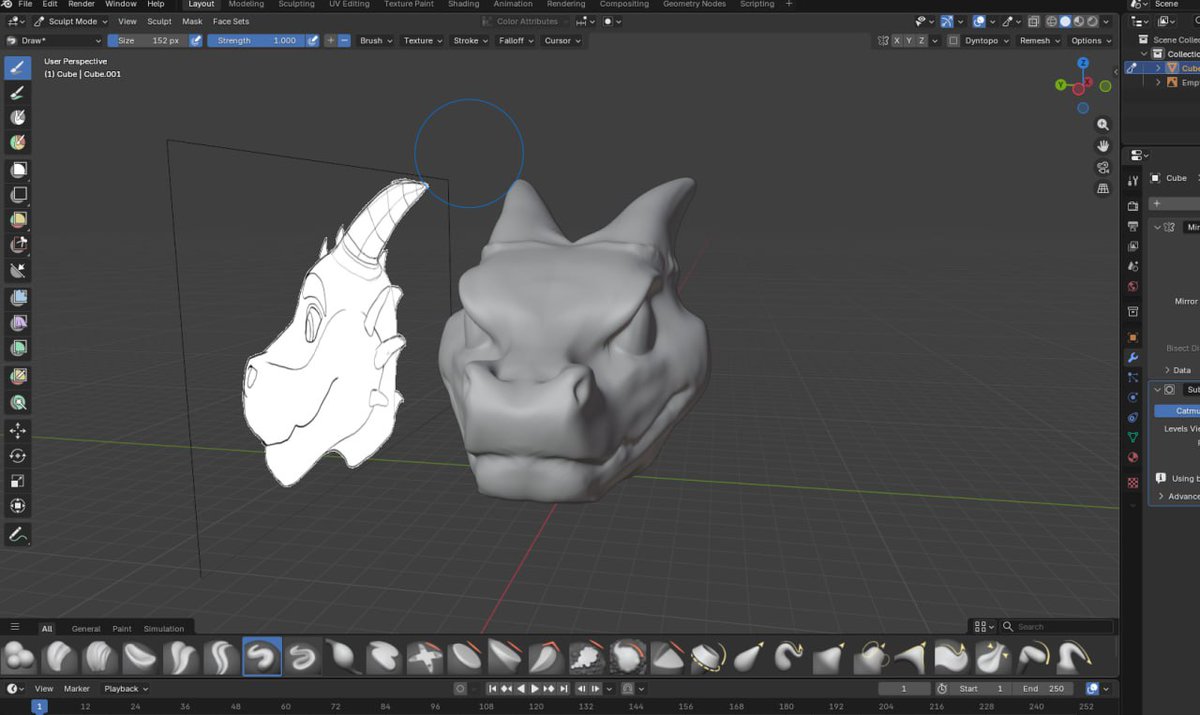
Task: Click the subtract direction minus button
Action: [x=344, y=41]
